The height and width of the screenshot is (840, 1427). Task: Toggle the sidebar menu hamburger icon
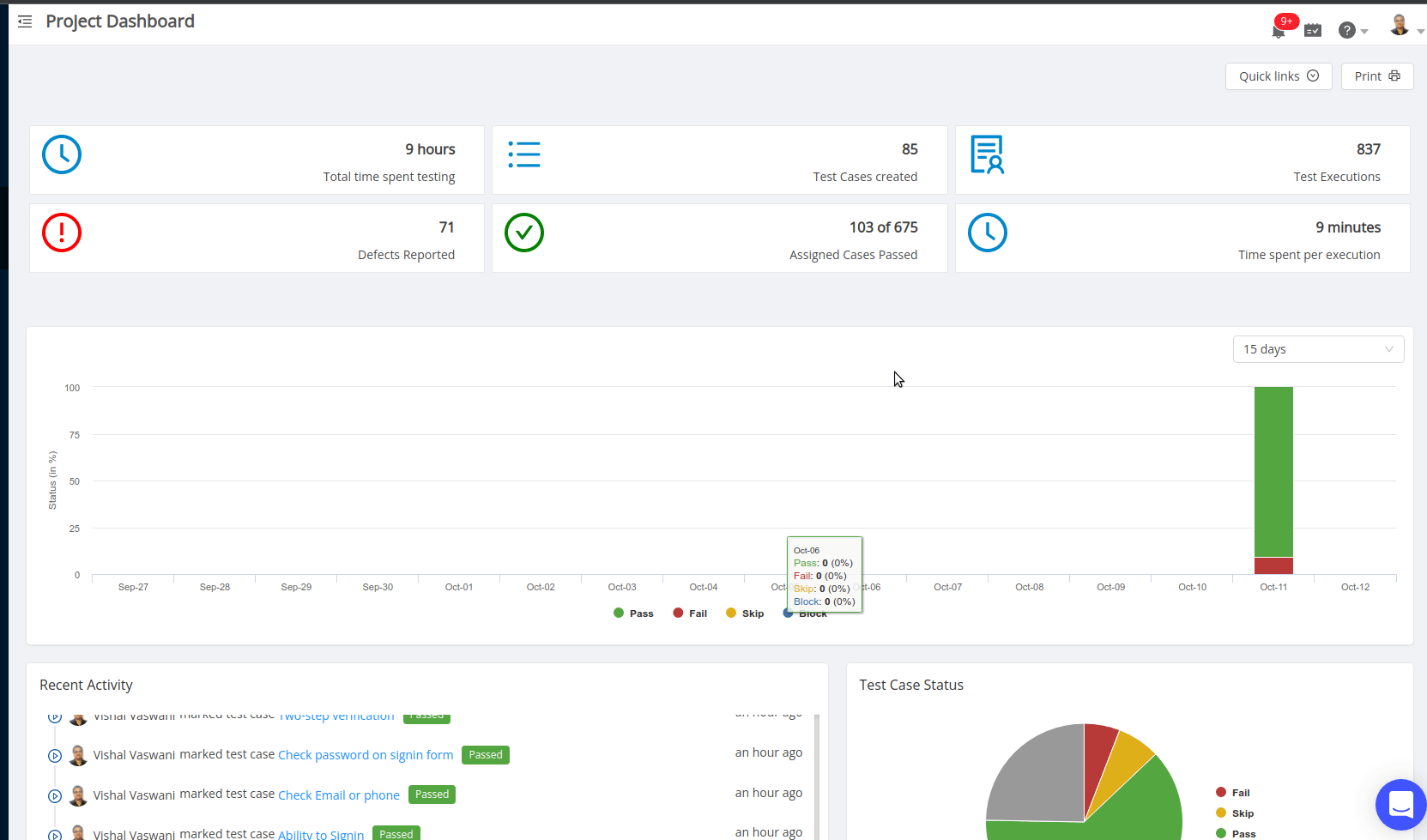[x=25, y=21]
